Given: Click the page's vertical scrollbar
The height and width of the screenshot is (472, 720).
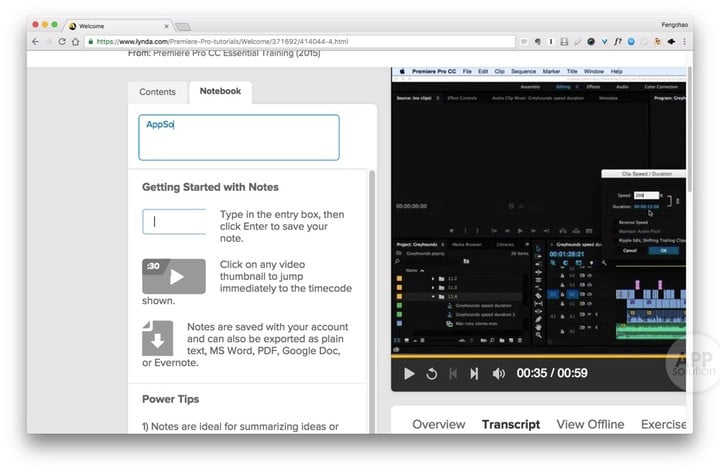Looking at the screenshot, I should tap(690, 129).
